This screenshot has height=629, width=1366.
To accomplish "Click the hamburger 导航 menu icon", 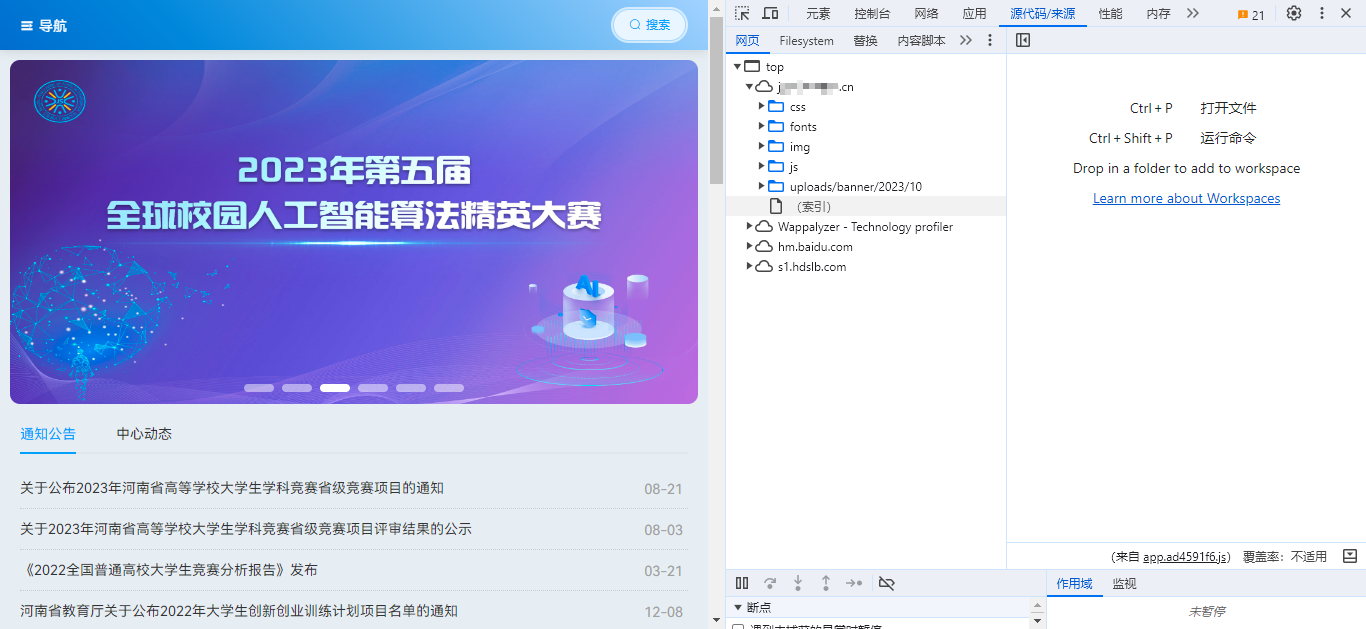I will [27, 26].
